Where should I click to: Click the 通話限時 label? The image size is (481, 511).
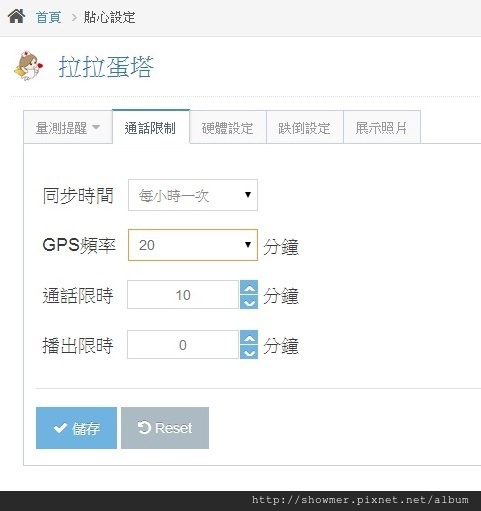pyautogui.click(x=78, y=295)
